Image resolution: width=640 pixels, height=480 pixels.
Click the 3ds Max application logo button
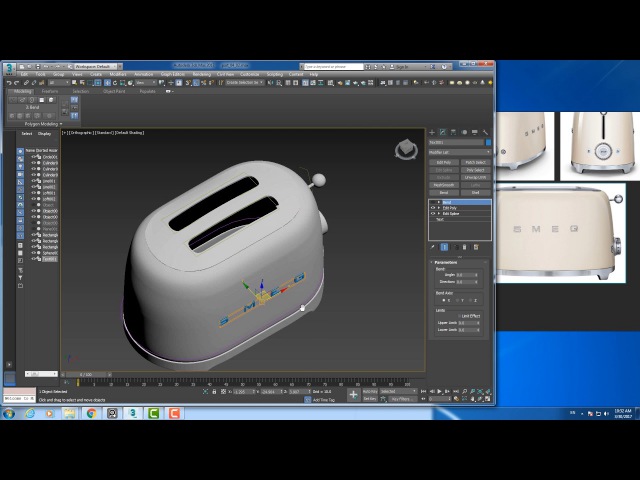(x=10, y=68)
